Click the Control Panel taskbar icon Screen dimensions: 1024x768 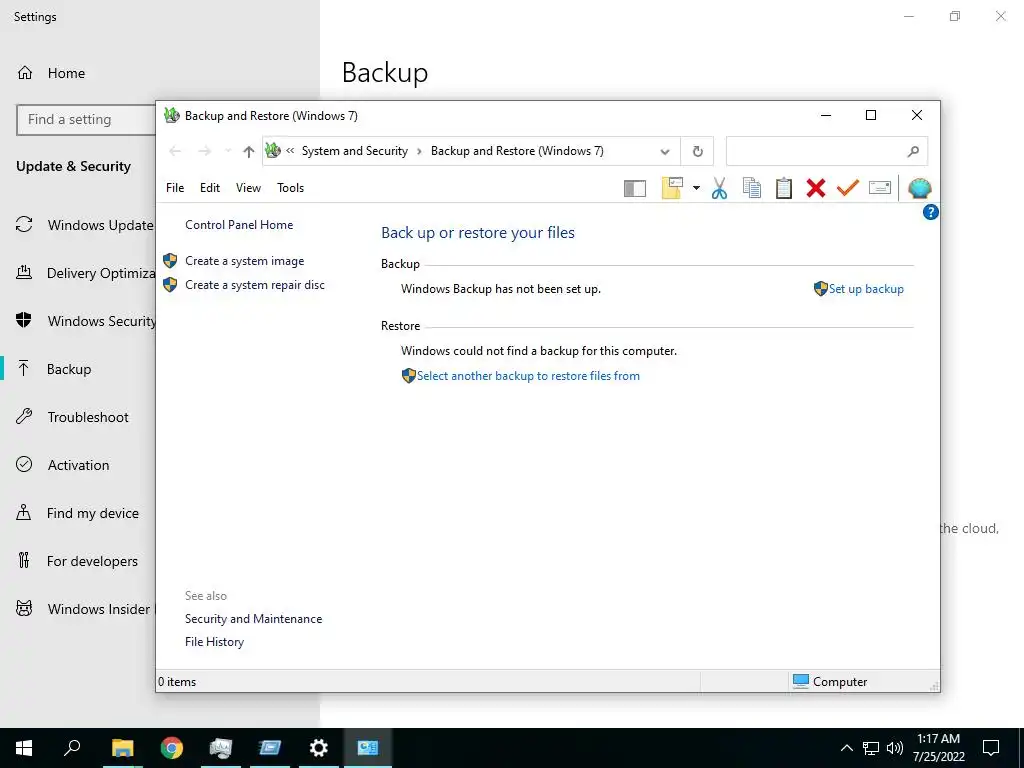(x=368, y=748)
